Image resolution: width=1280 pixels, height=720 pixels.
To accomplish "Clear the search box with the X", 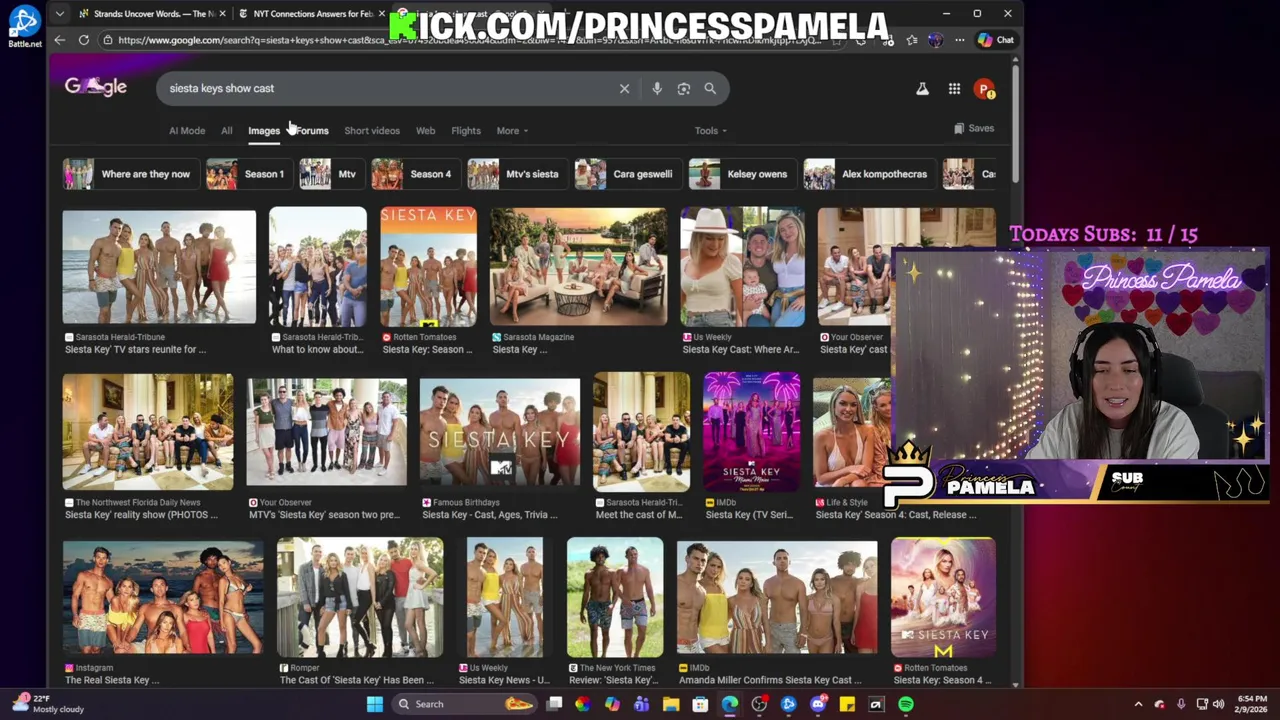I will [x=624, y=89].
